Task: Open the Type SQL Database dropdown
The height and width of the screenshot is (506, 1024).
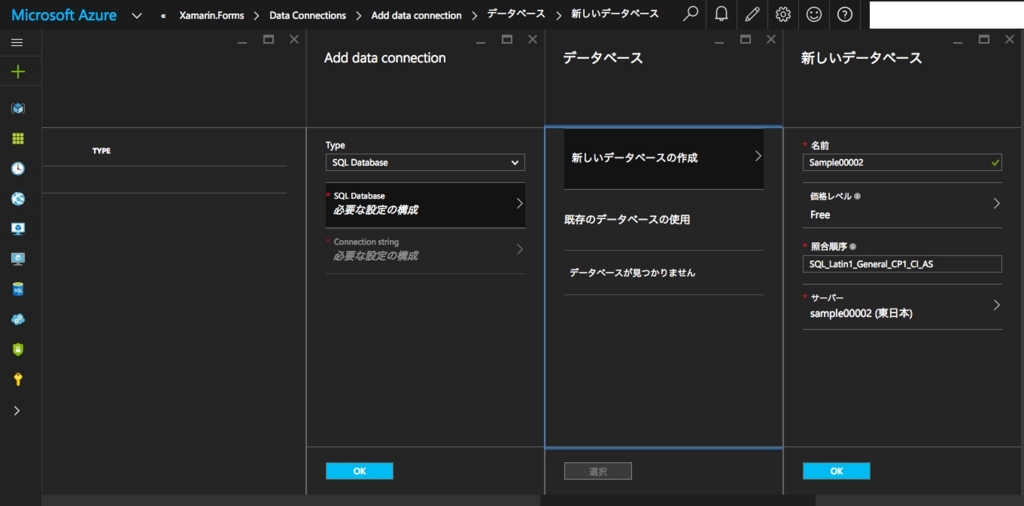Action: pos(425,163)
